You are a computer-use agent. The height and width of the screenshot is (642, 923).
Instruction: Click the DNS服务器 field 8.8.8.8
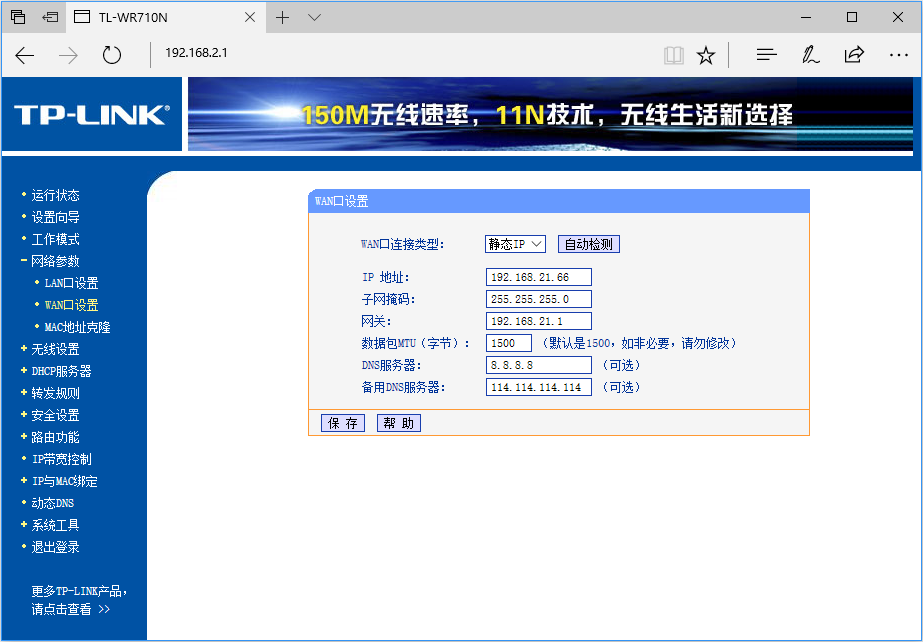tap(539, 365)
